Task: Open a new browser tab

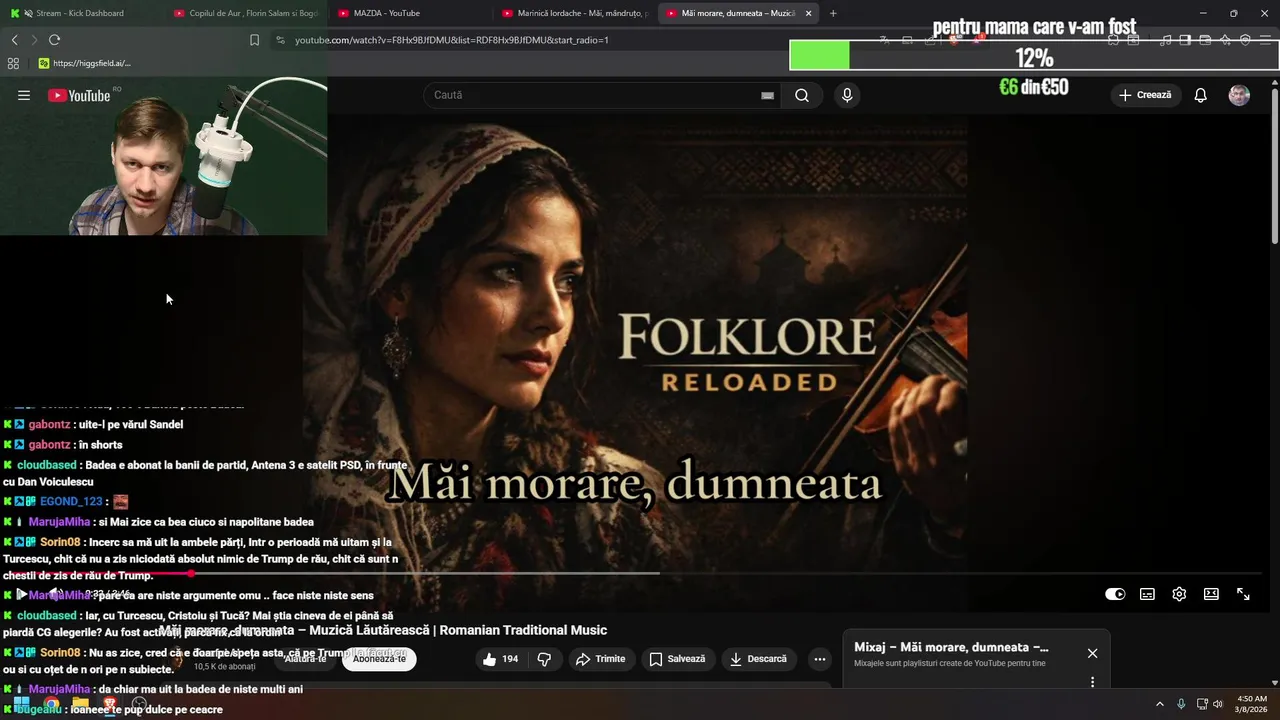Action: click(x=833, y=13)
